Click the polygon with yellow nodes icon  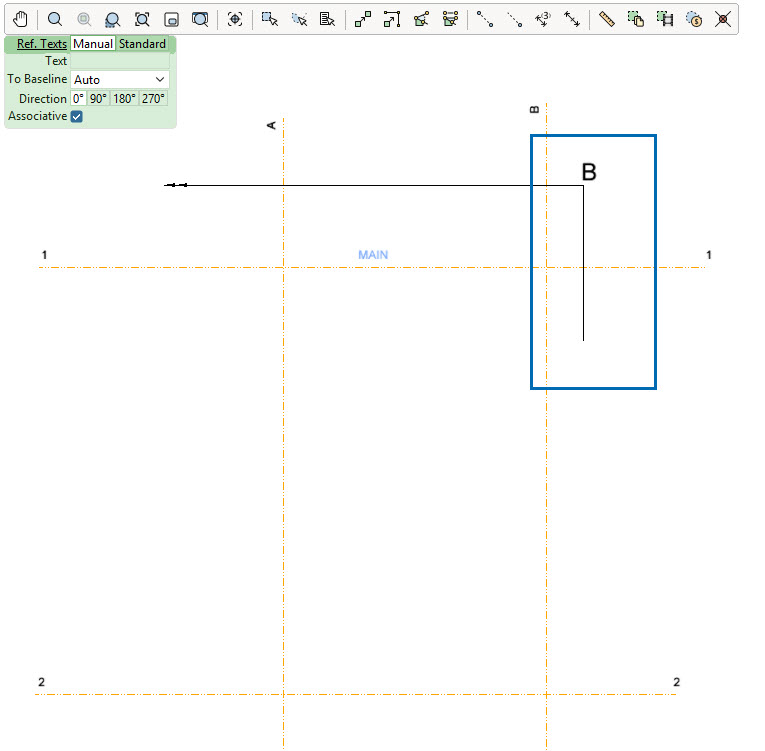click(x=421, y=20)
